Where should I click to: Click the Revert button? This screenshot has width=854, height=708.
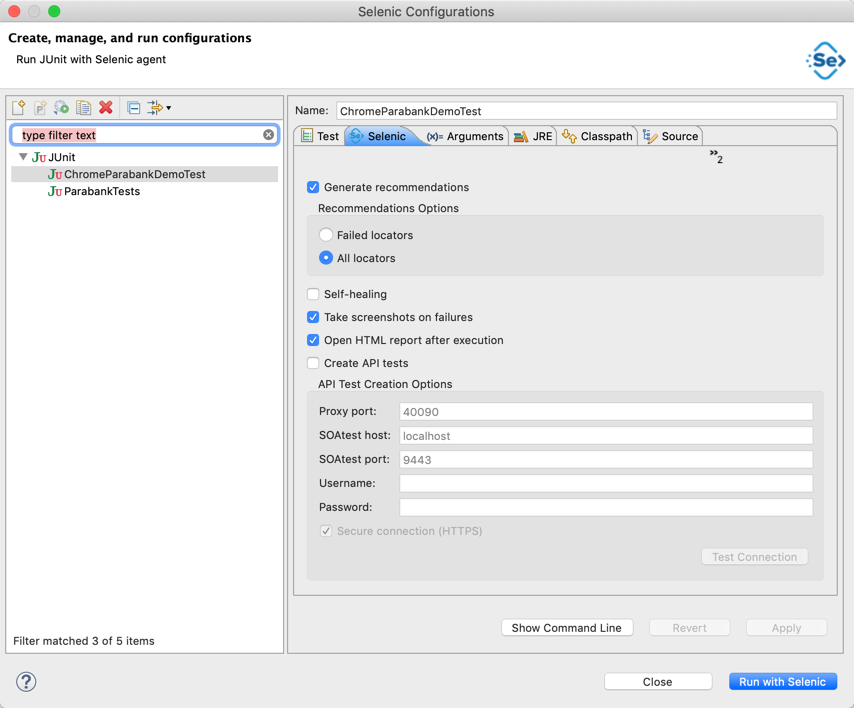click(x=689, y=627)
